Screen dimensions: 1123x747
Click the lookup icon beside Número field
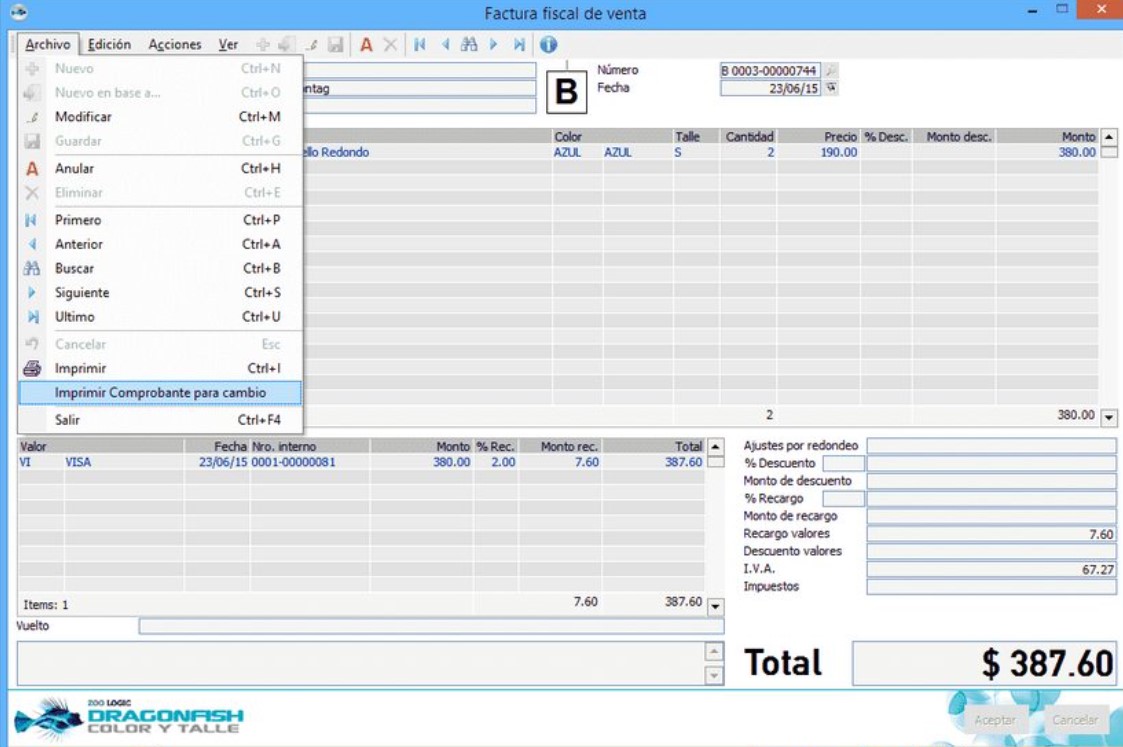tap(830, 71)
